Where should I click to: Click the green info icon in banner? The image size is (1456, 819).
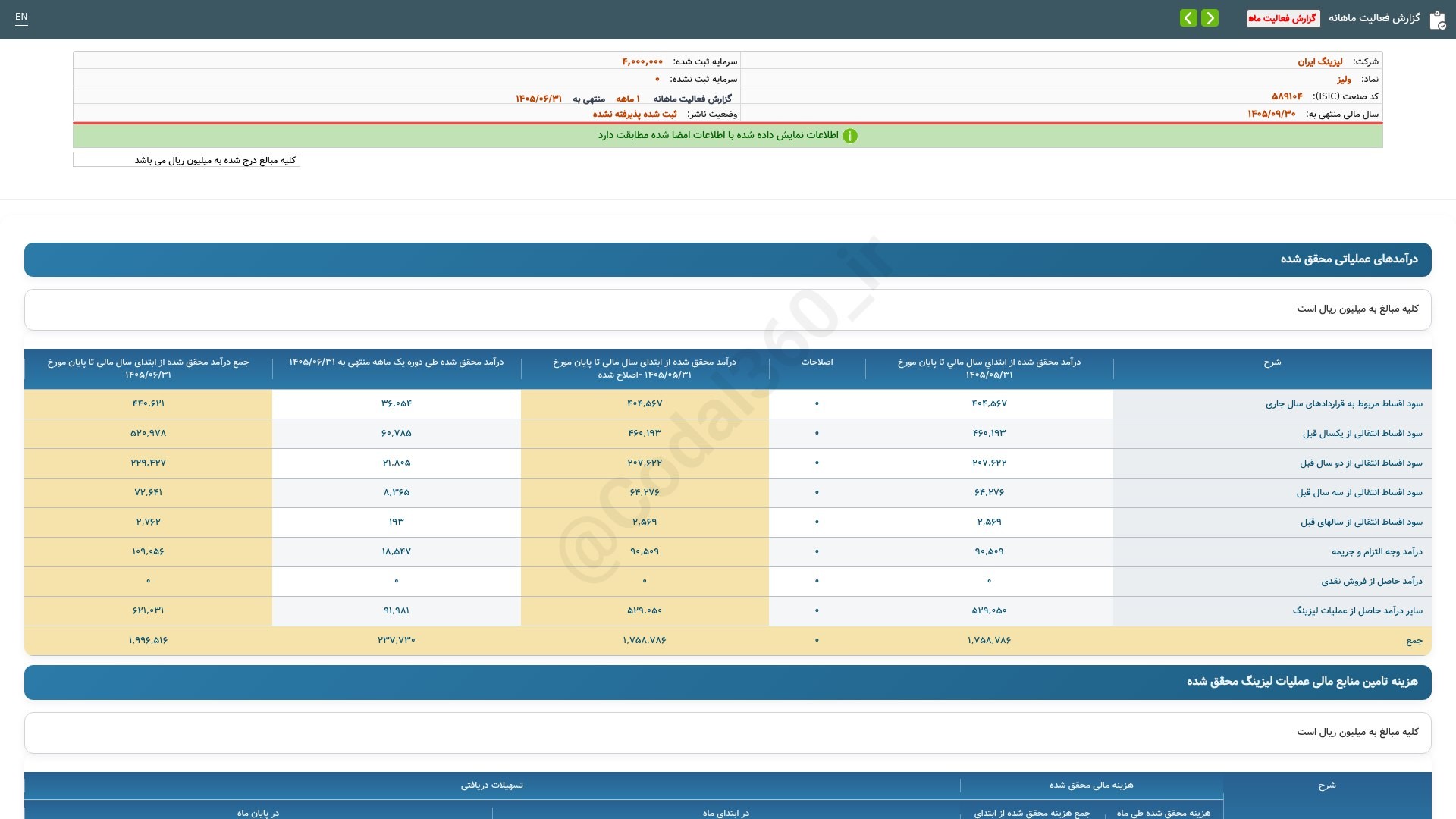850,136
